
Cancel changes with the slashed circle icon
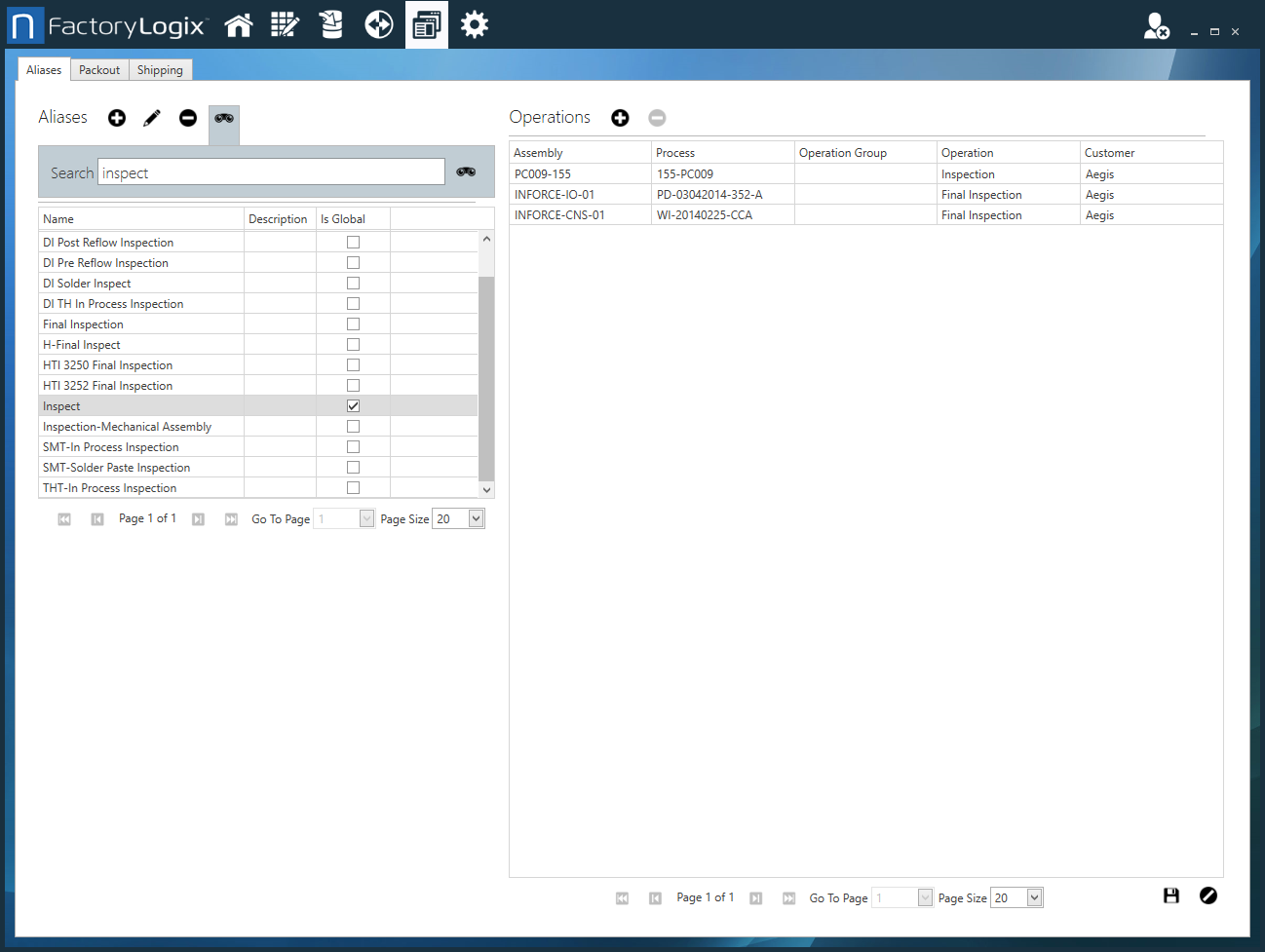click(x=1208, y=895)
